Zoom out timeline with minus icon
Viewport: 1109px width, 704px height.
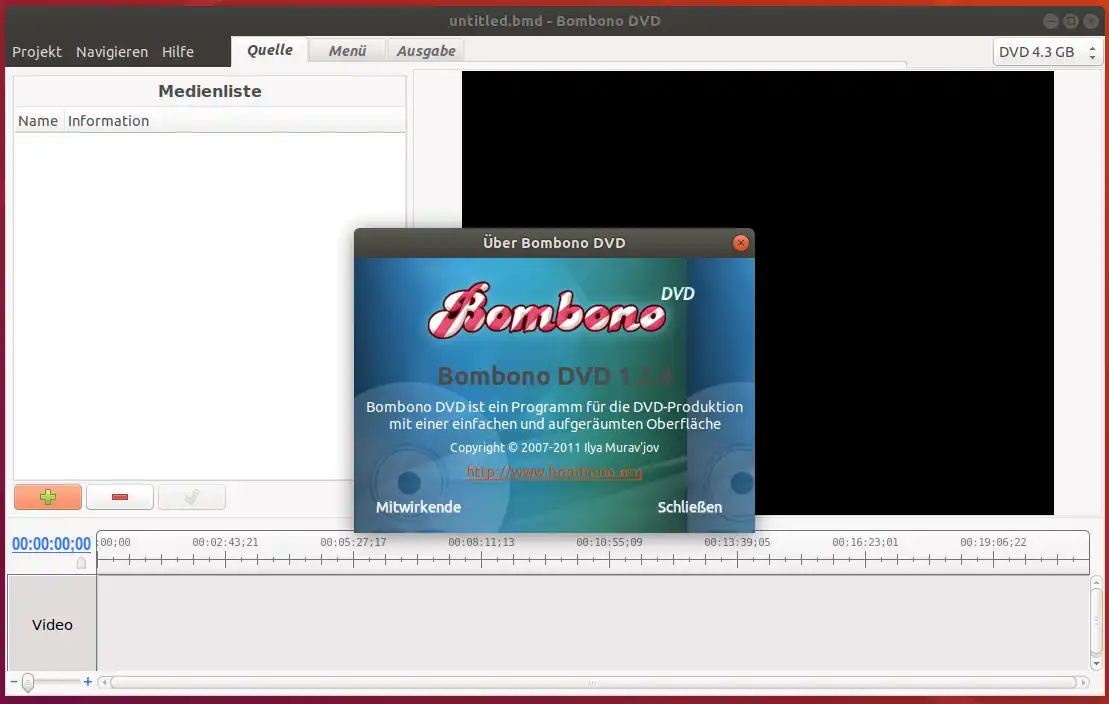pyautogui.click(x=13, y=682)
